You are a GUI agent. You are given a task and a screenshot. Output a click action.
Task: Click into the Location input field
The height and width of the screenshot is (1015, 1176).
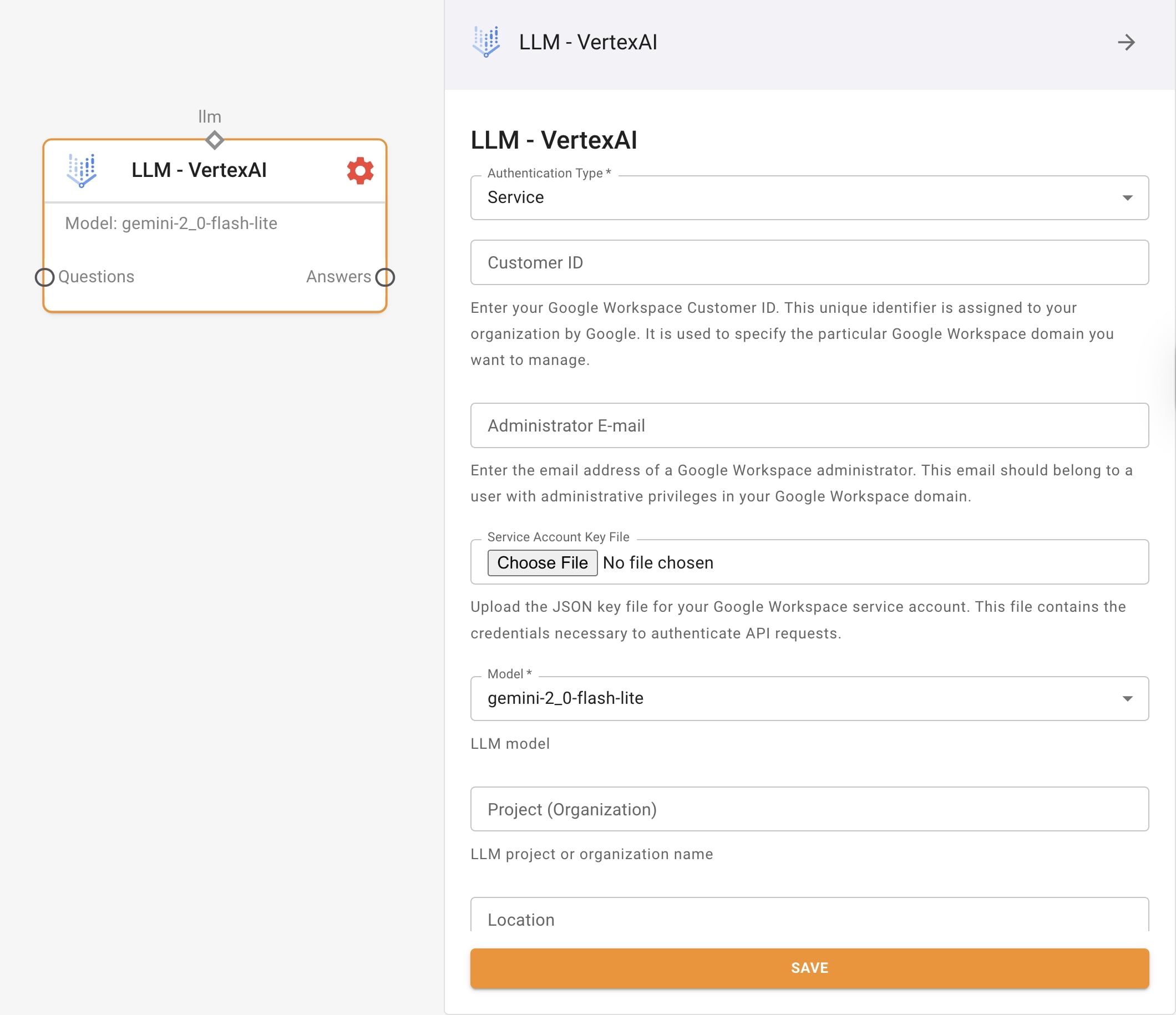click(809, 918)
